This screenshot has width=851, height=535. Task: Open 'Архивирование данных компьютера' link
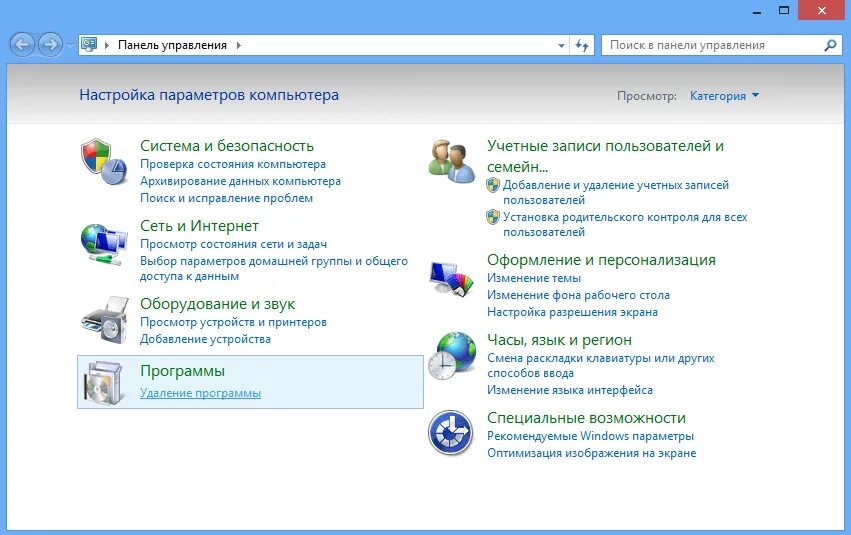240,181
